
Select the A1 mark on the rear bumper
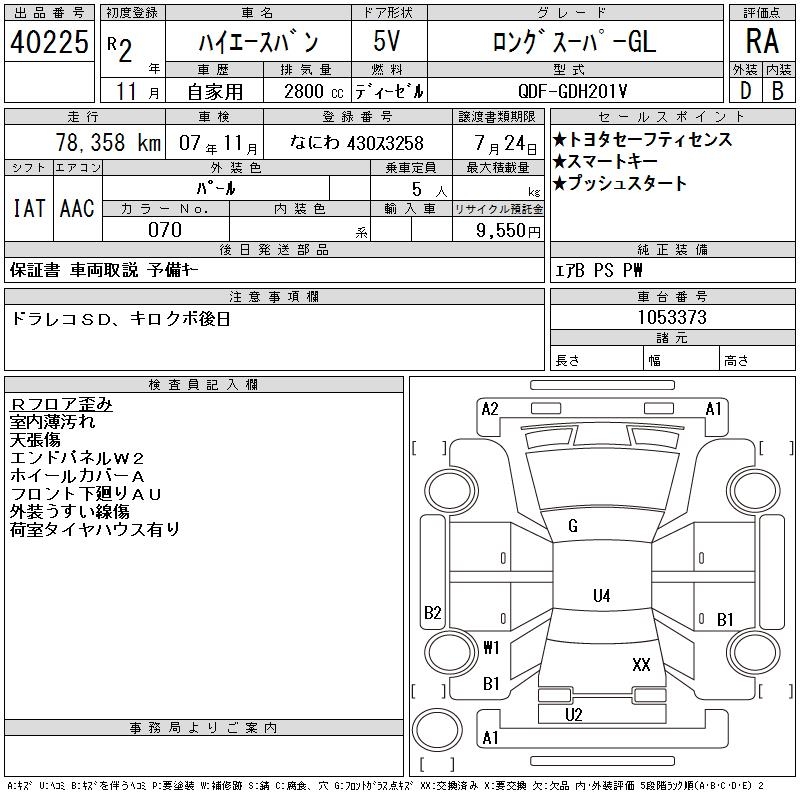click(x=490, y=738)
